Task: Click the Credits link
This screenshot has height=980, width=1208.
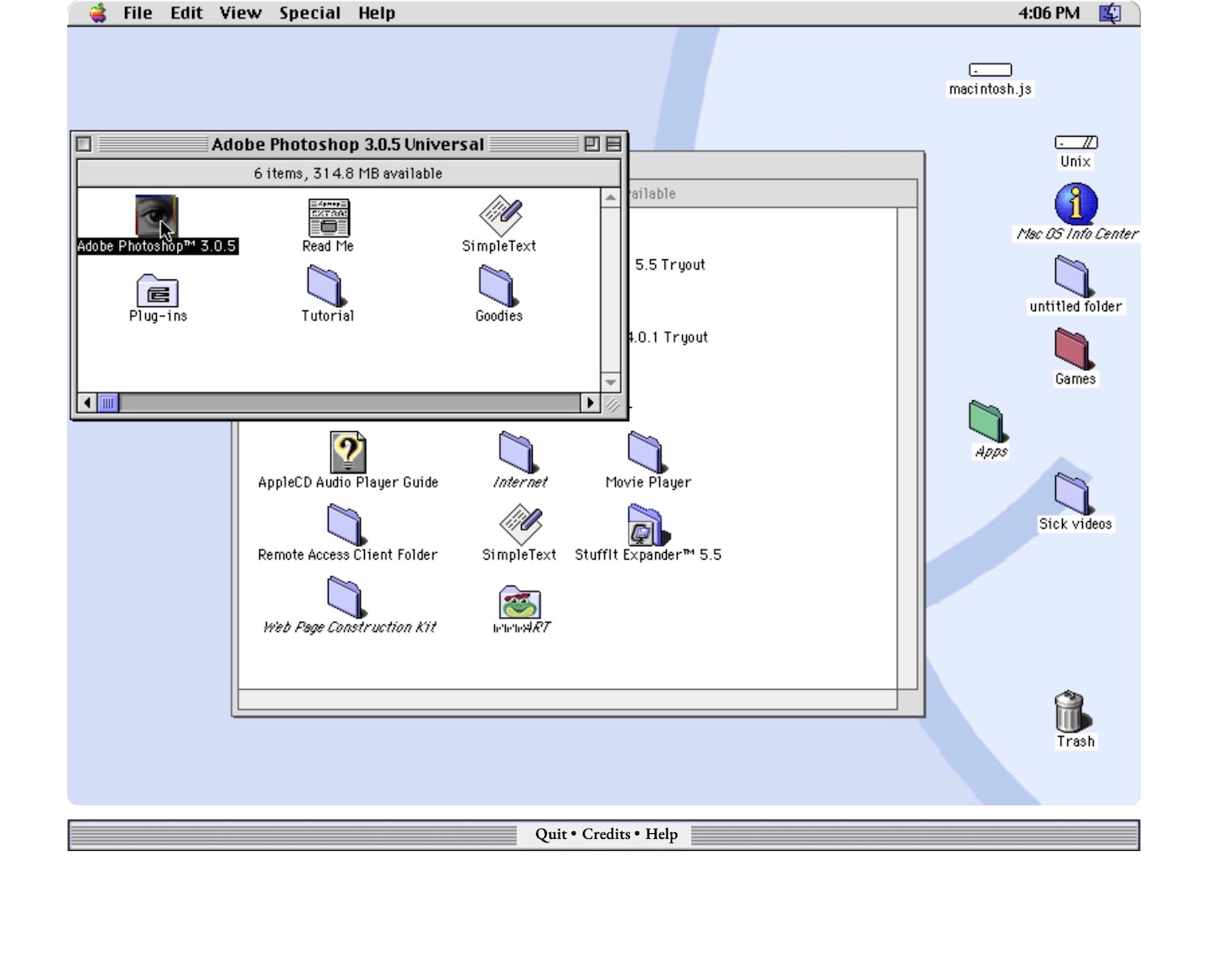Action: tap(606, 834)
